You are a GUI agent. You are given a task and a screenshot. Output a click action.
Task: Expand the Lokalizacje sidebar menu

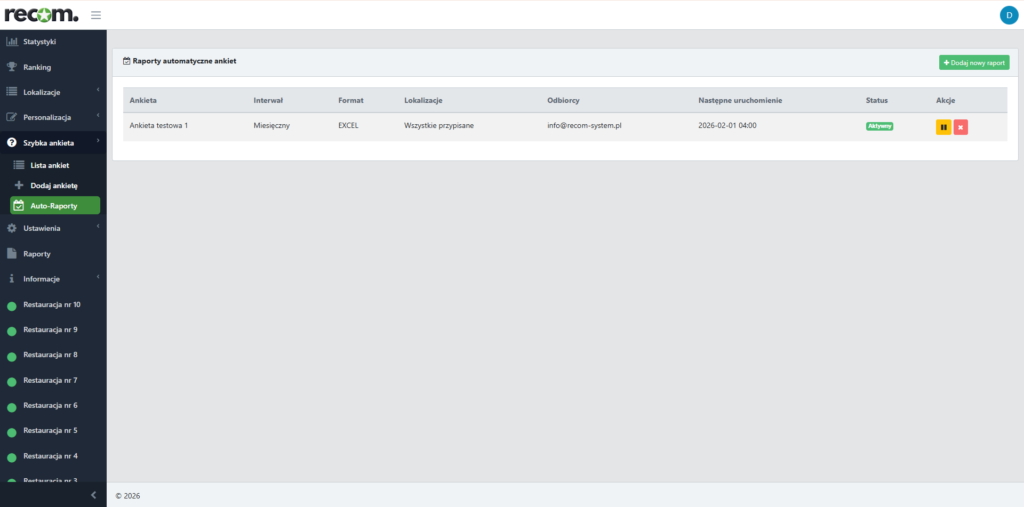(53, 92)
